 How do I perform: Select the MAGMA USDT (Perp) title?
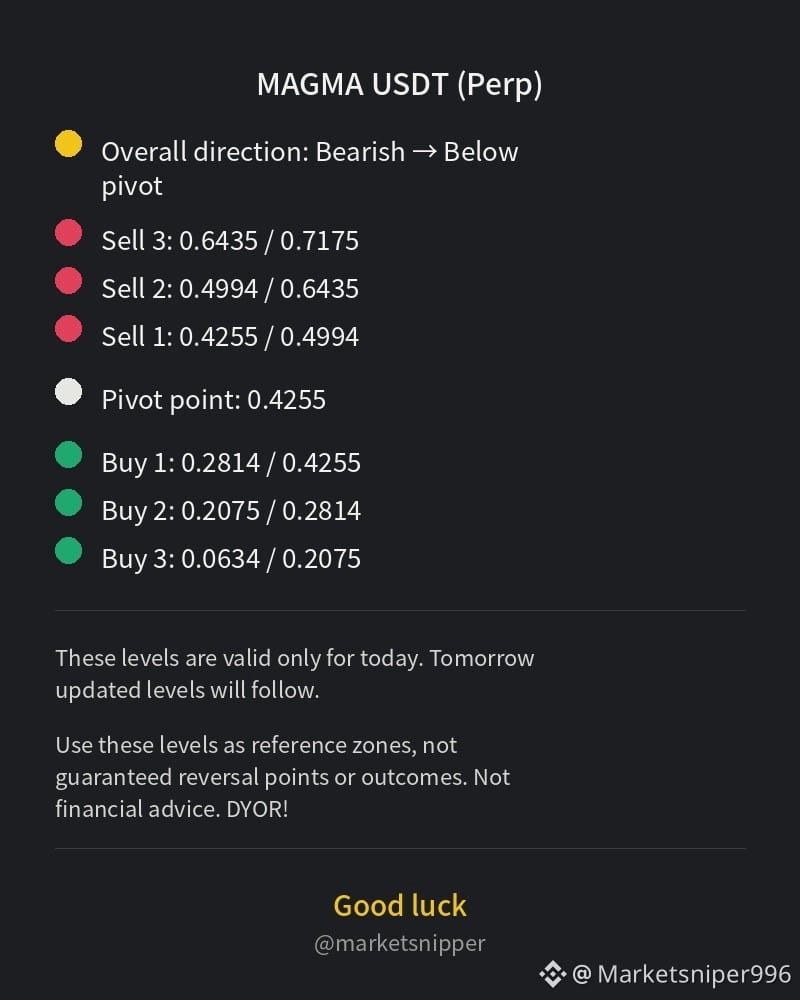(399, 85)
